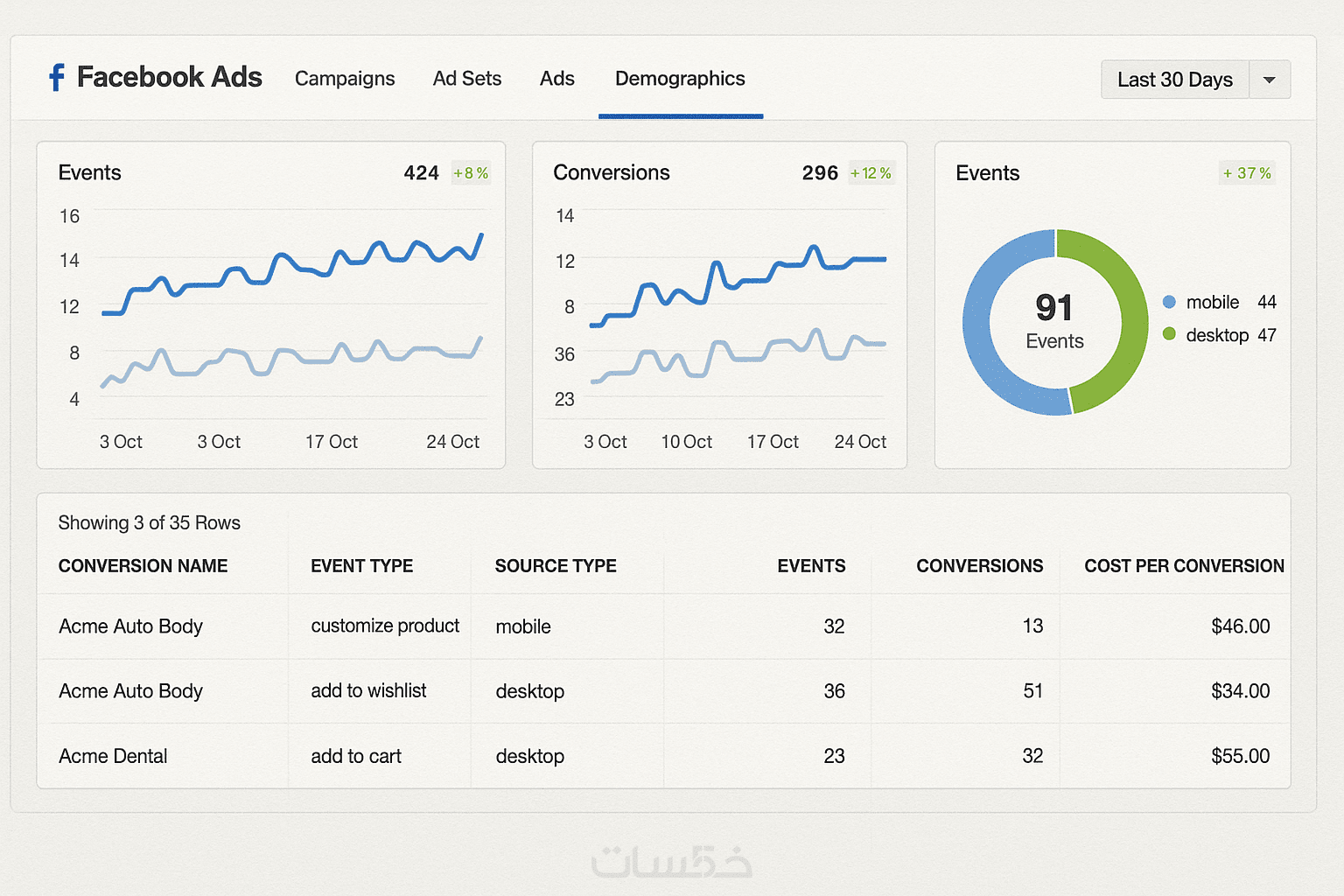Click the SOURCE TYPE column header
Screen dimensions: 1344x896
556,566
